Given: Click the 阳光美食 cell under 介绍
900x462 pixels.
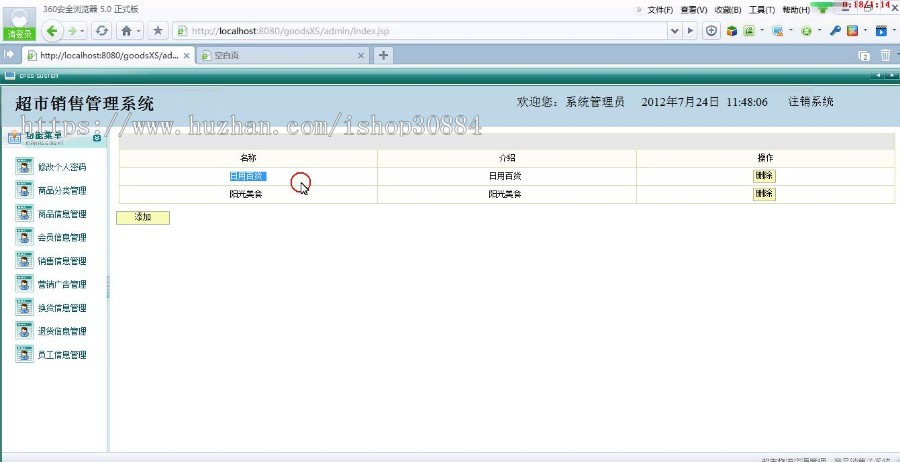Looking at the screenshot, I should pyautogui.click(x=506, y=194).
